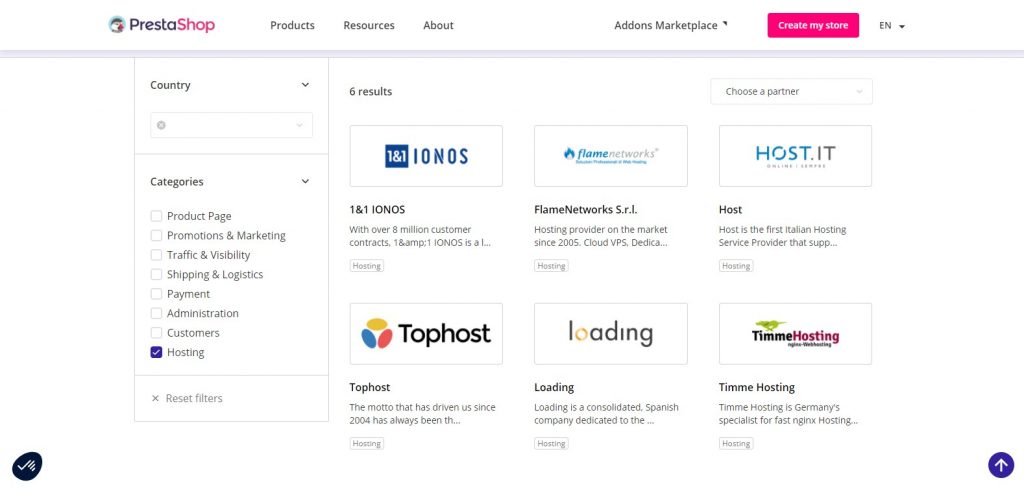Screen dimensions: 1024x491
Task: Collapse the Country filter section
Action: 305,85
